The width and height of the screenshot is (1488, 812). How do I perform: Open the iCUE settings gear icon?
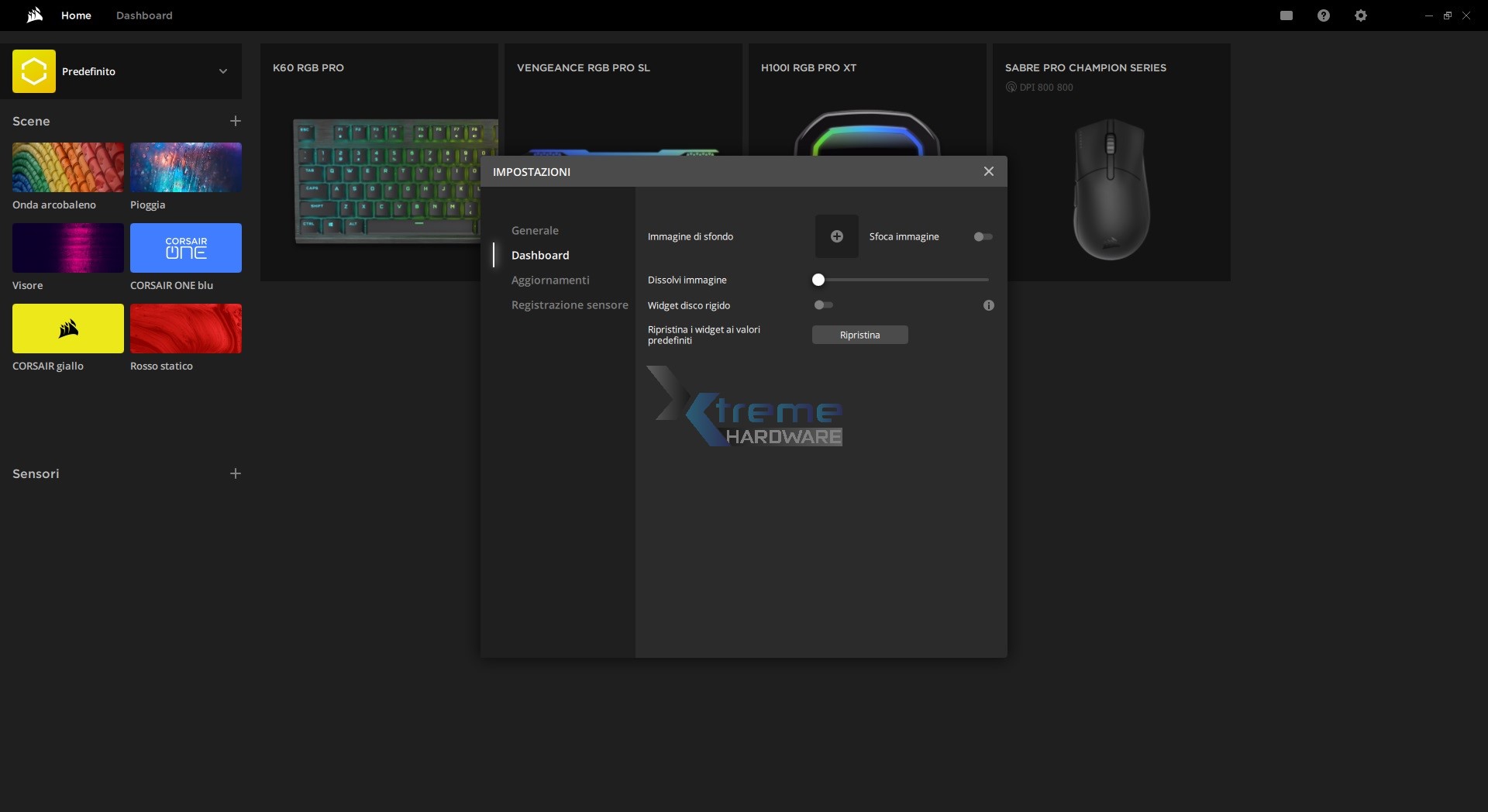click(x=1361, y=15)
